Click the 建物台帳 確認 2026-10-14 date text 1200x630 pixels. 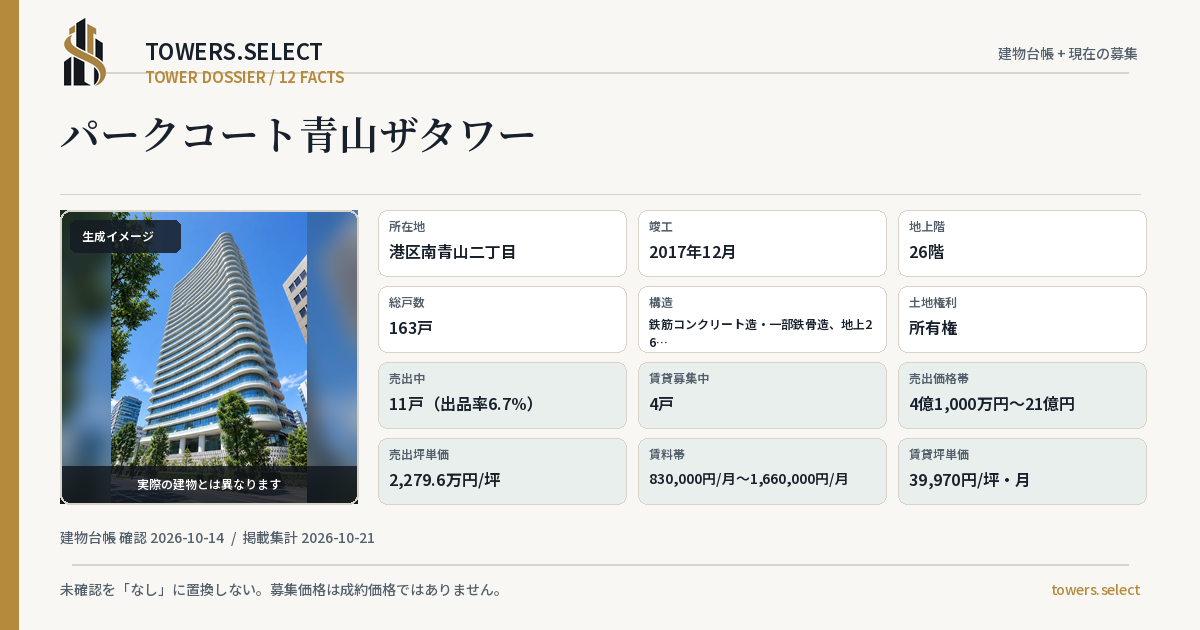[x=142, y=538]
